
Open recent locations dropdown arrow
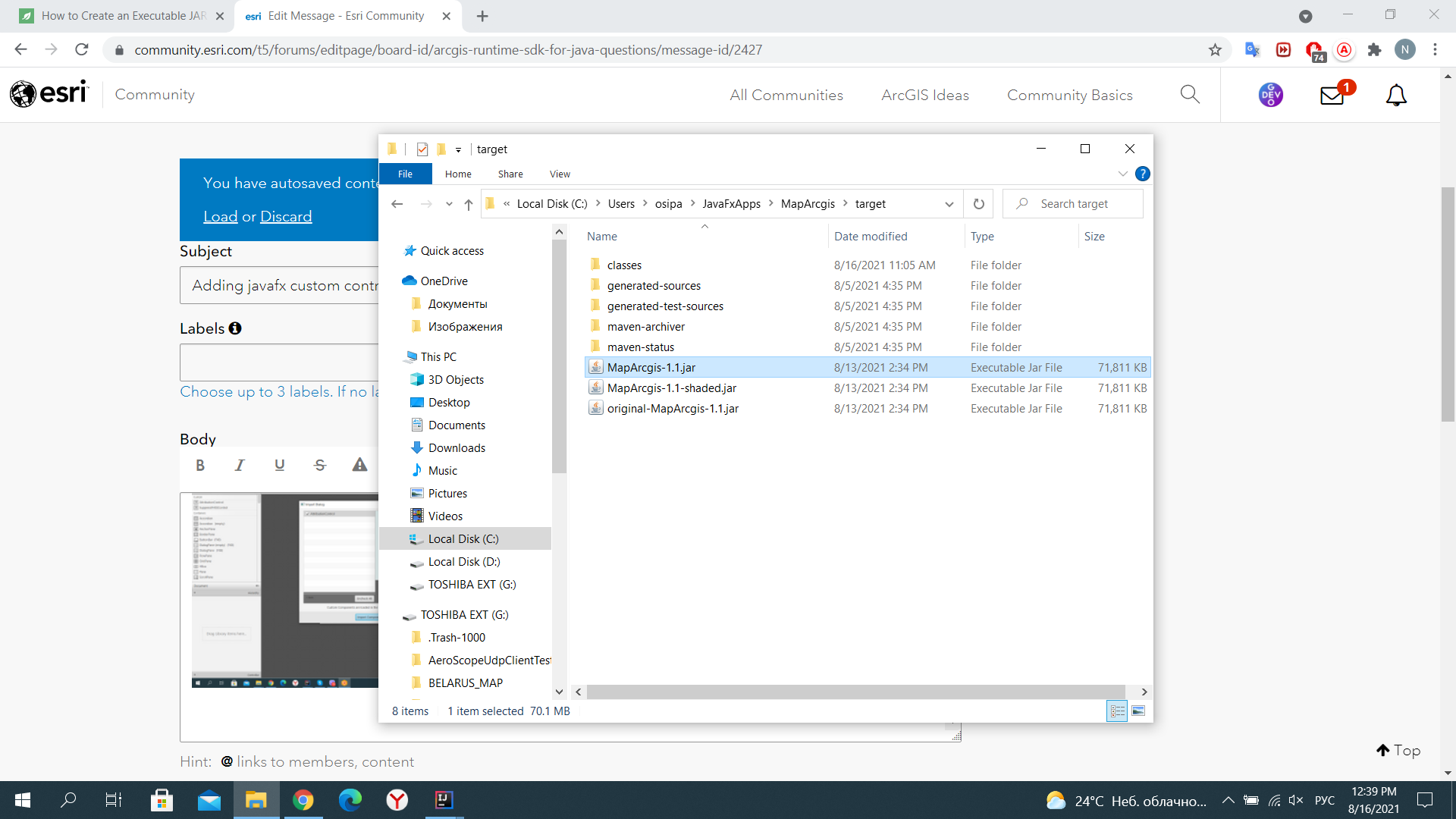click(449, 204)
